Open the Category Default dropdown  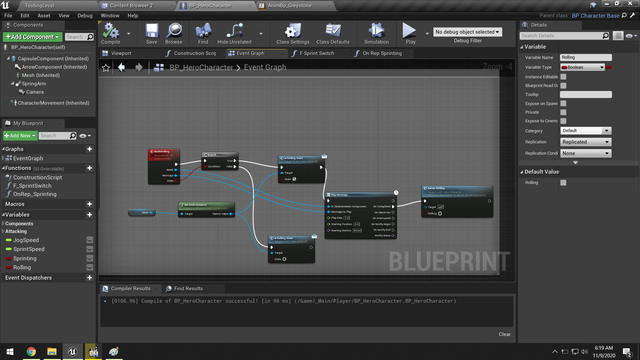pyautogui.click(x=586, y=131)
